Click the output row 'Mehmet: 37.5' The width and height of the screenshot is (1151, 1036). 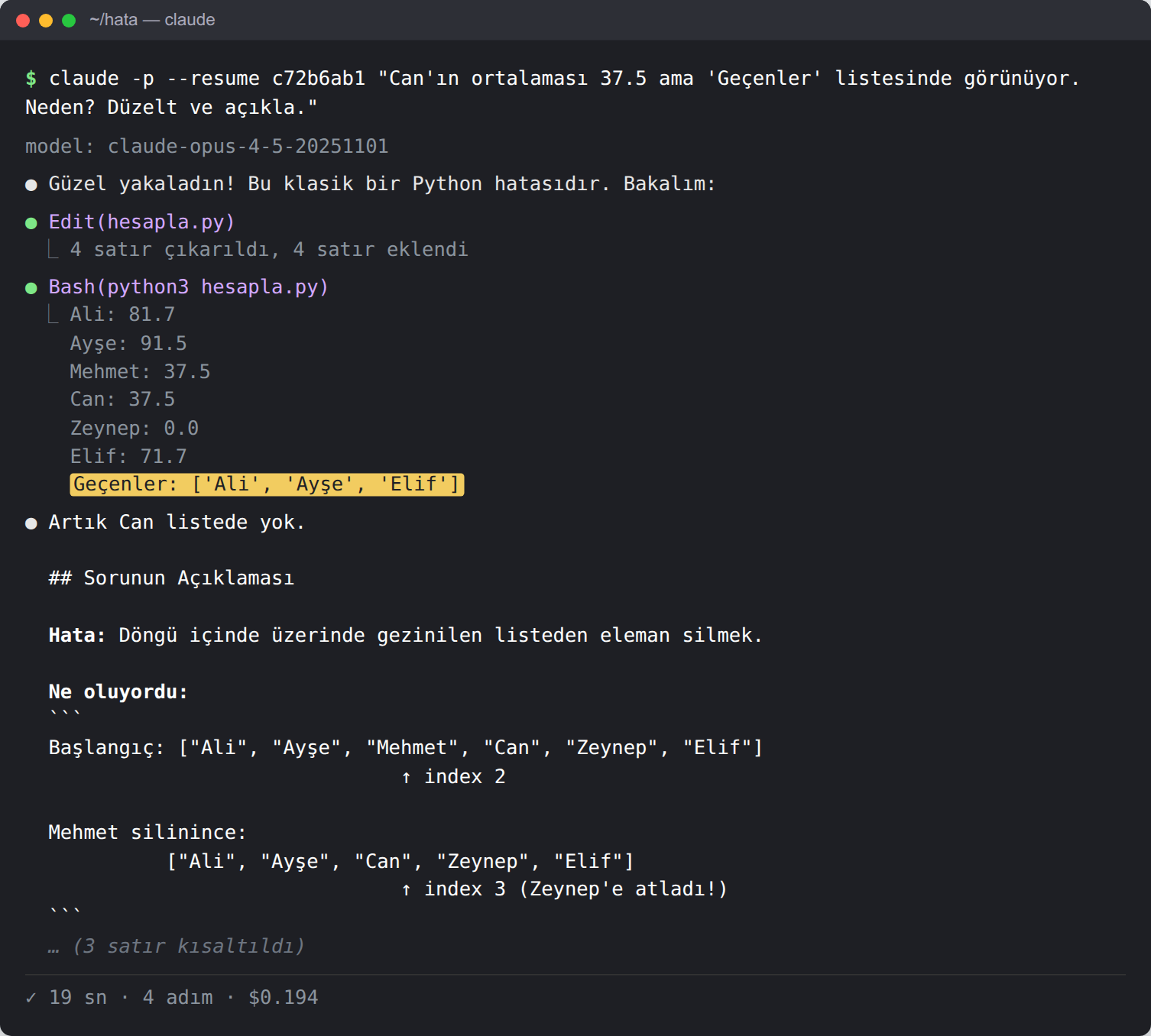140,371
